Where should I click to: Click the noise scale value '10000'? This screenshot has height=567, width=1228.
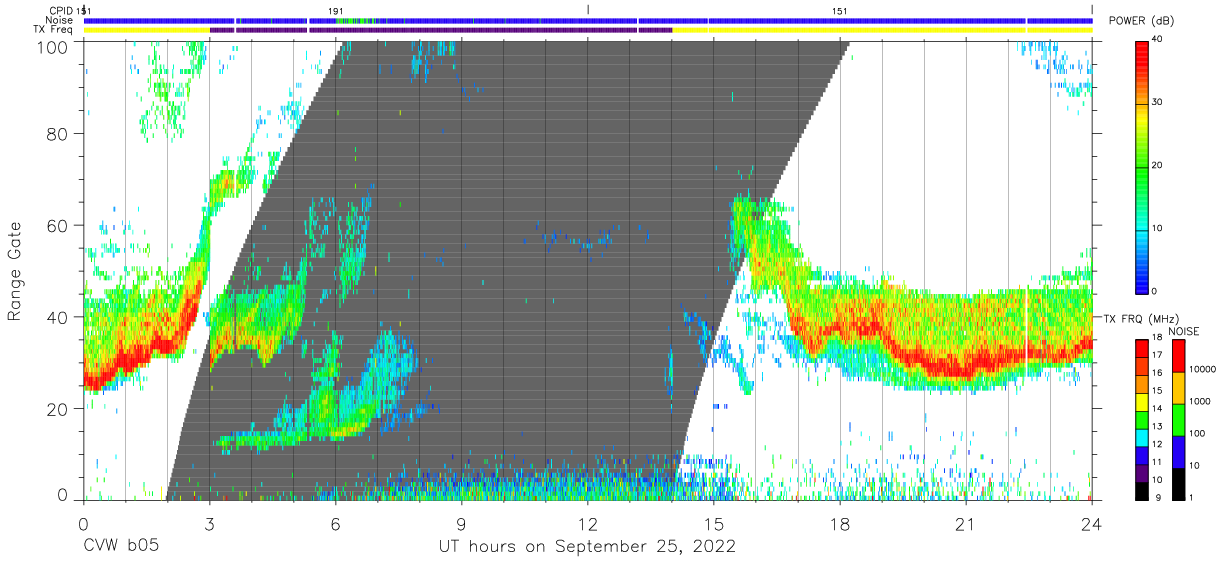tap(1202, 370)
